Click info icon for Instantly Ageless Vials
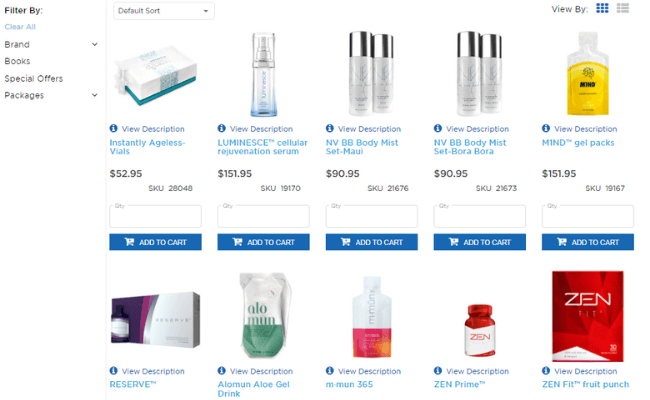 (x=114, y=128)
